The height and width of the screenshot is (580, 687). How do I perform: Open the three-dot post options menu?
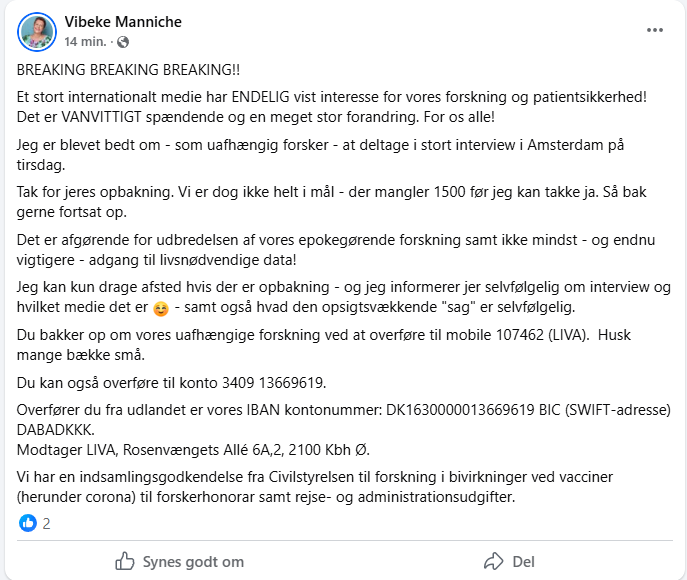655,30
